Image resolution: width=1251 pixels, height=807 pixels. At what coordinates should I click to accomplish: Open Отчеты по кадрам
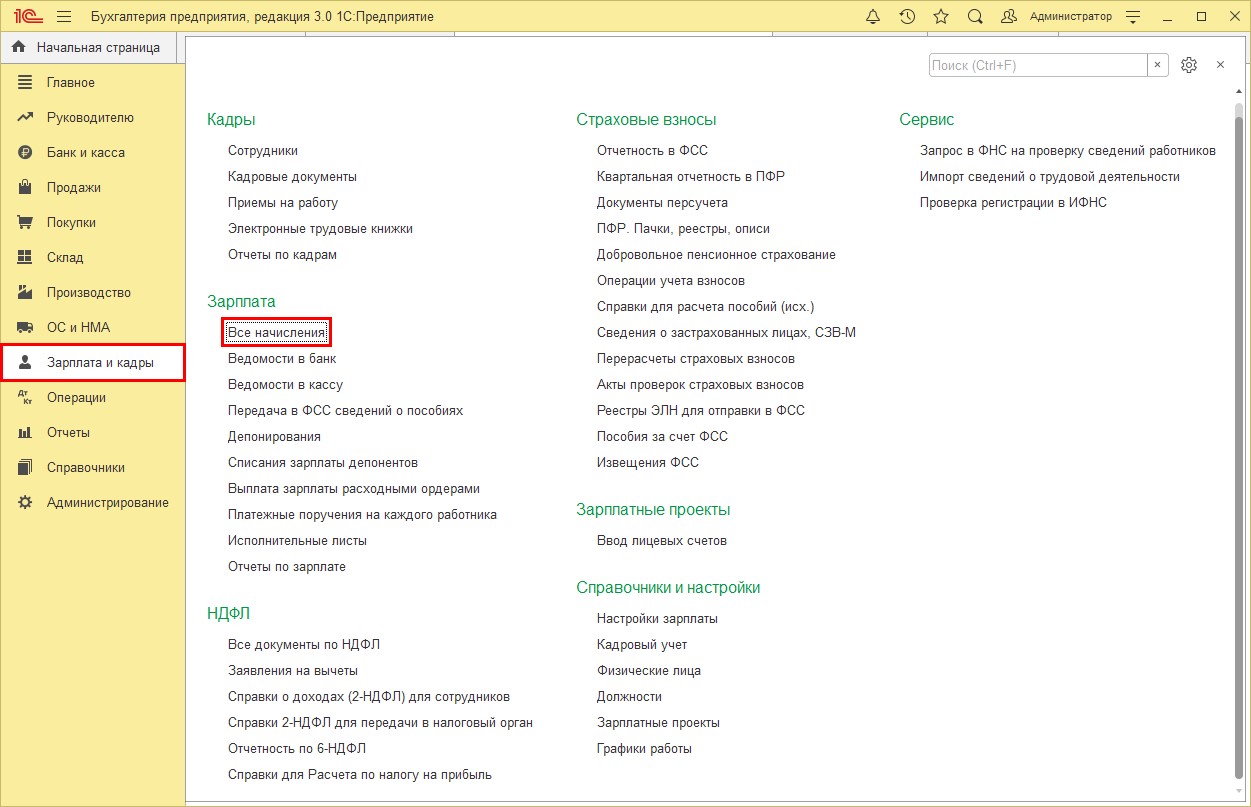(x=282, y=255)
